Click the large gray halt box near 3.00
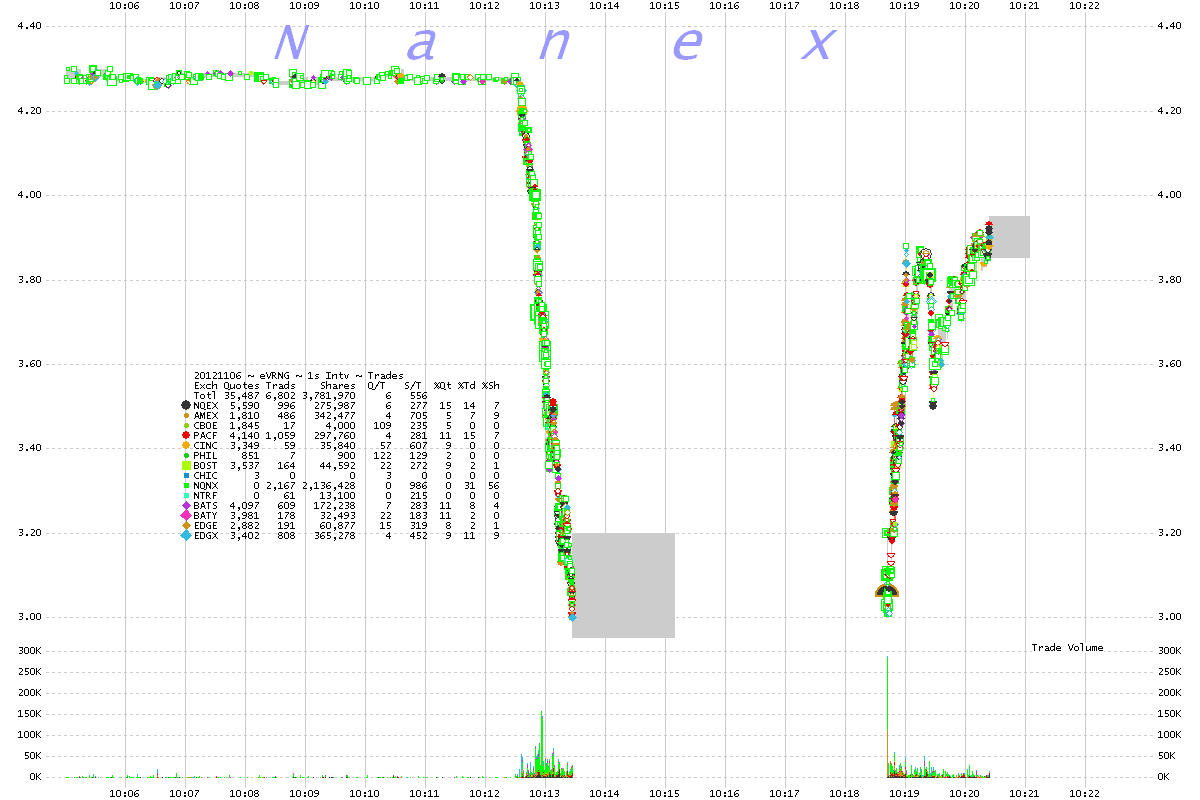 [624, 585]
